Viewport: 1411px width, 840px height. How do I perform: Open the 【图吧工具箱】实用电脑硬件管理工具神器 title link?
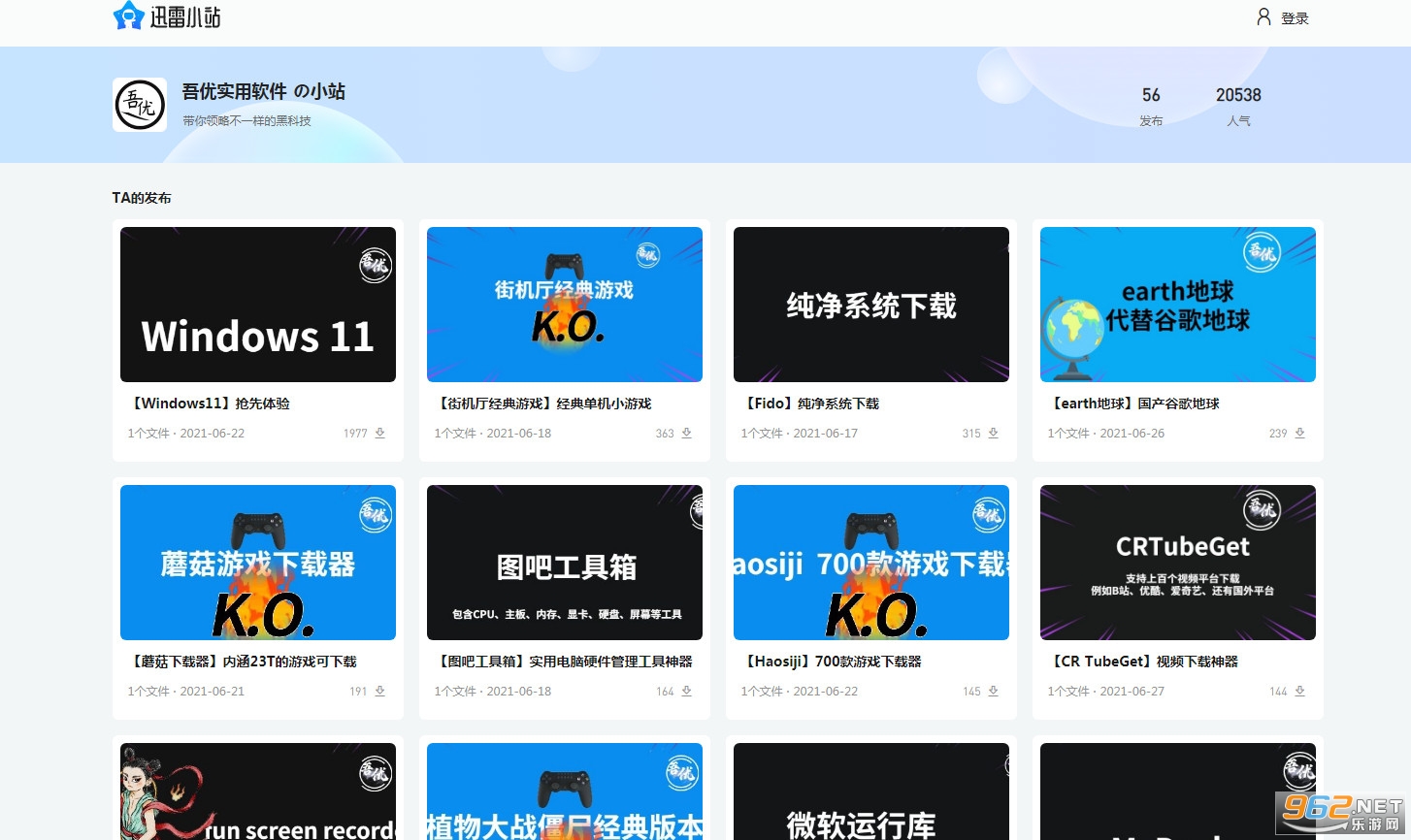[564, 662]
